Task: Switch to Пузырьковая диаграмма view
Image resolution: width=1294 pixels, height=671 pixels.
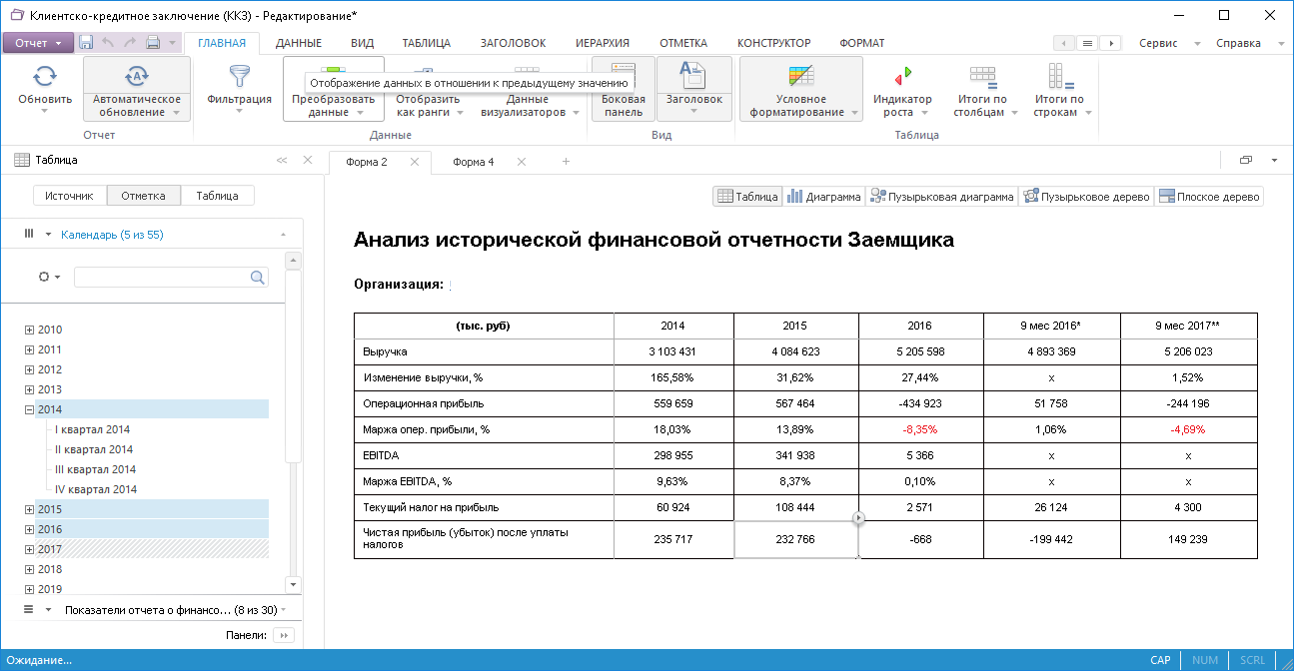Action: (x=941, y=197)
